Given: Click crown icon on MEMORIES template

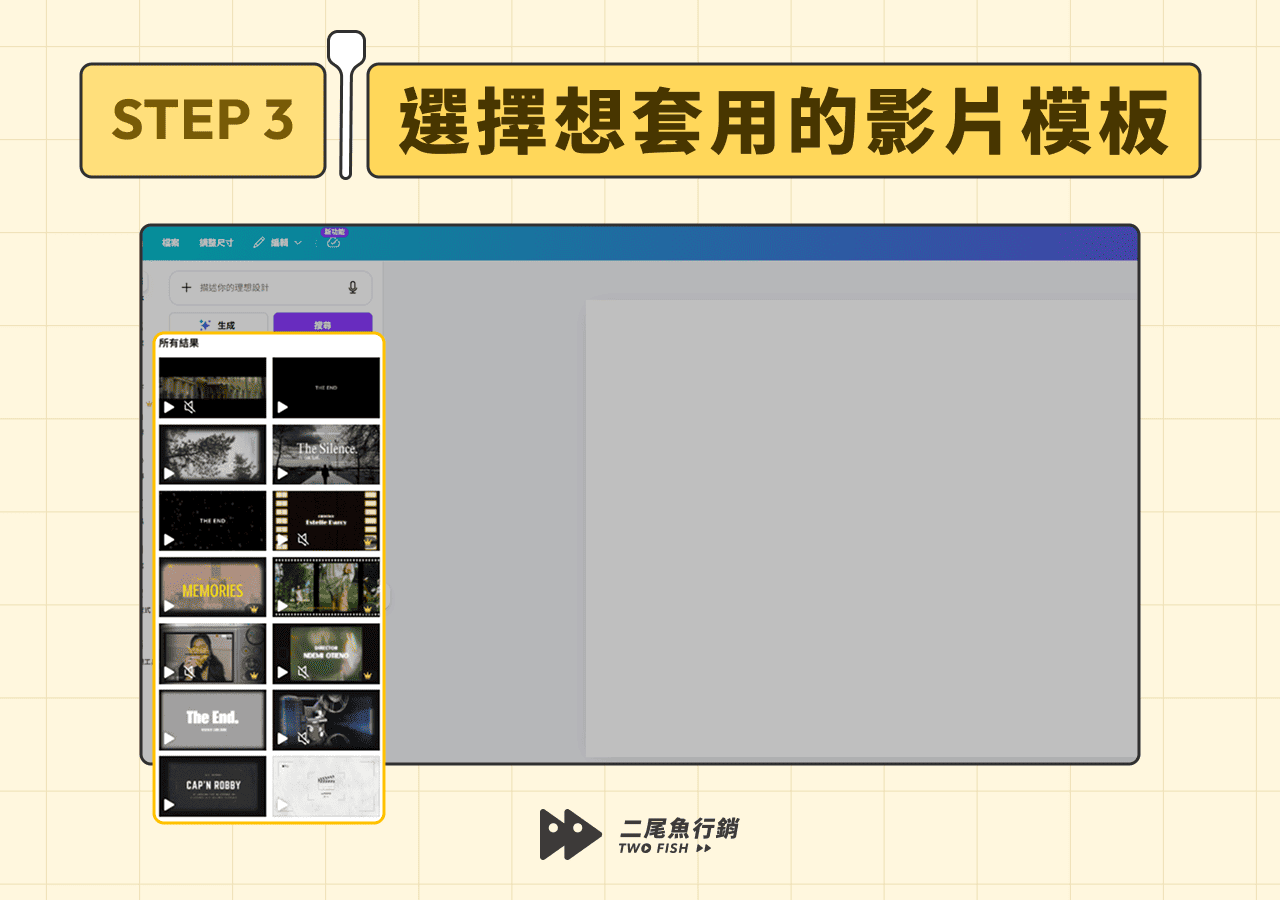Looking at the screenshot, I should coord(254,607).
